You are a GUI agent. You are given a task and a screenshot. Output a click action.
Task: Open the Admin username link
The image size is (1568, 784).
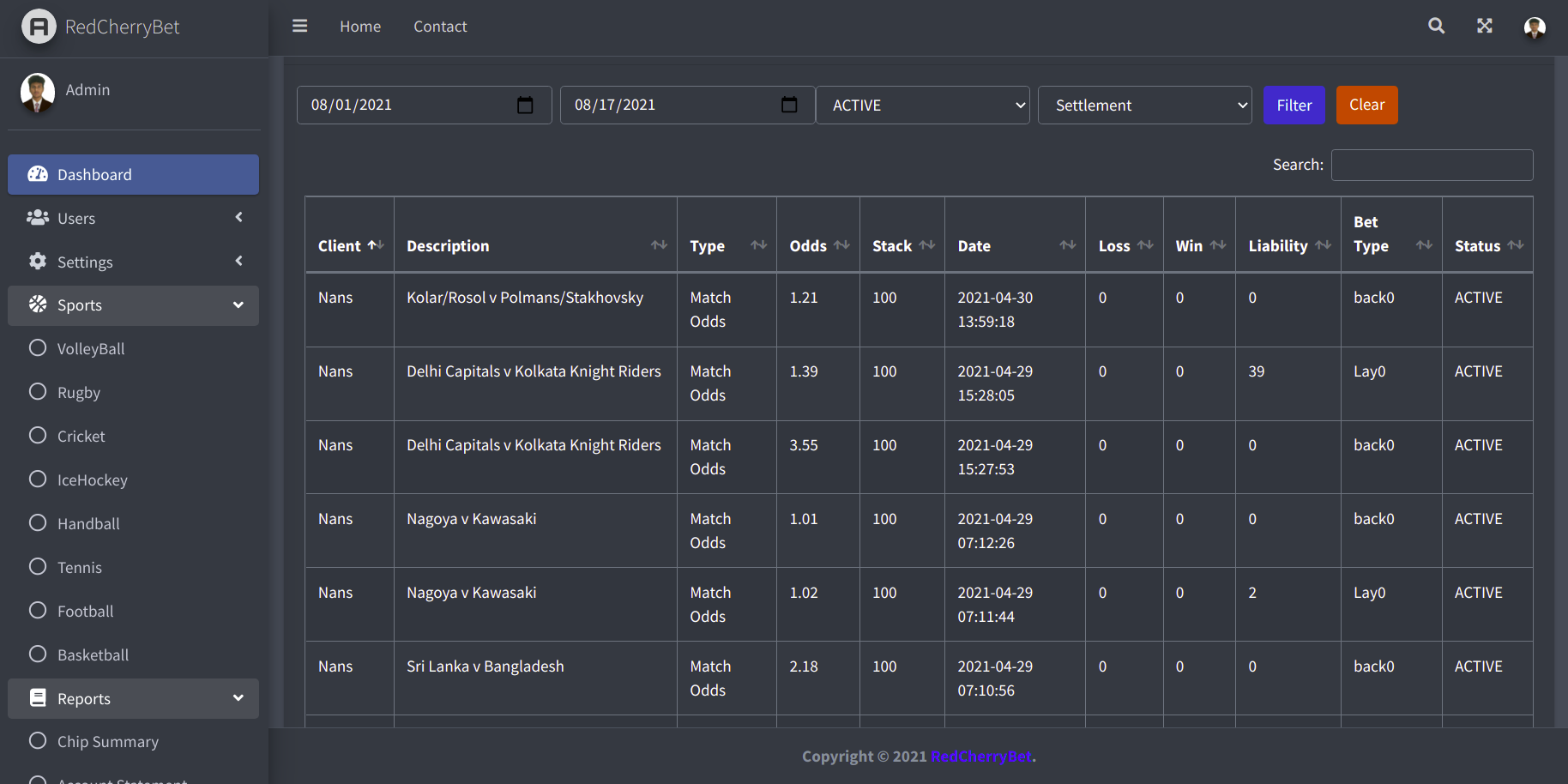coord(87,89)
